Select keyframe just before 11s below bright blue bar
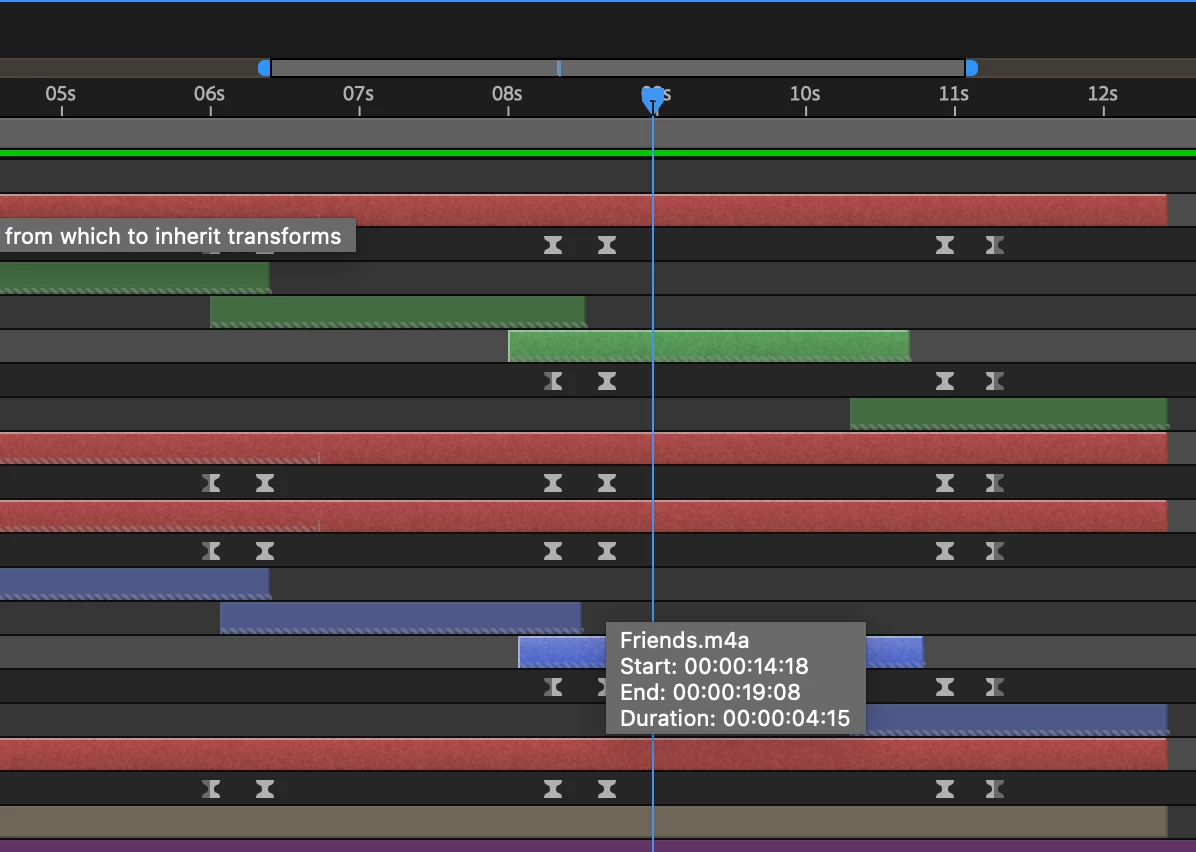 coord(945,687)
